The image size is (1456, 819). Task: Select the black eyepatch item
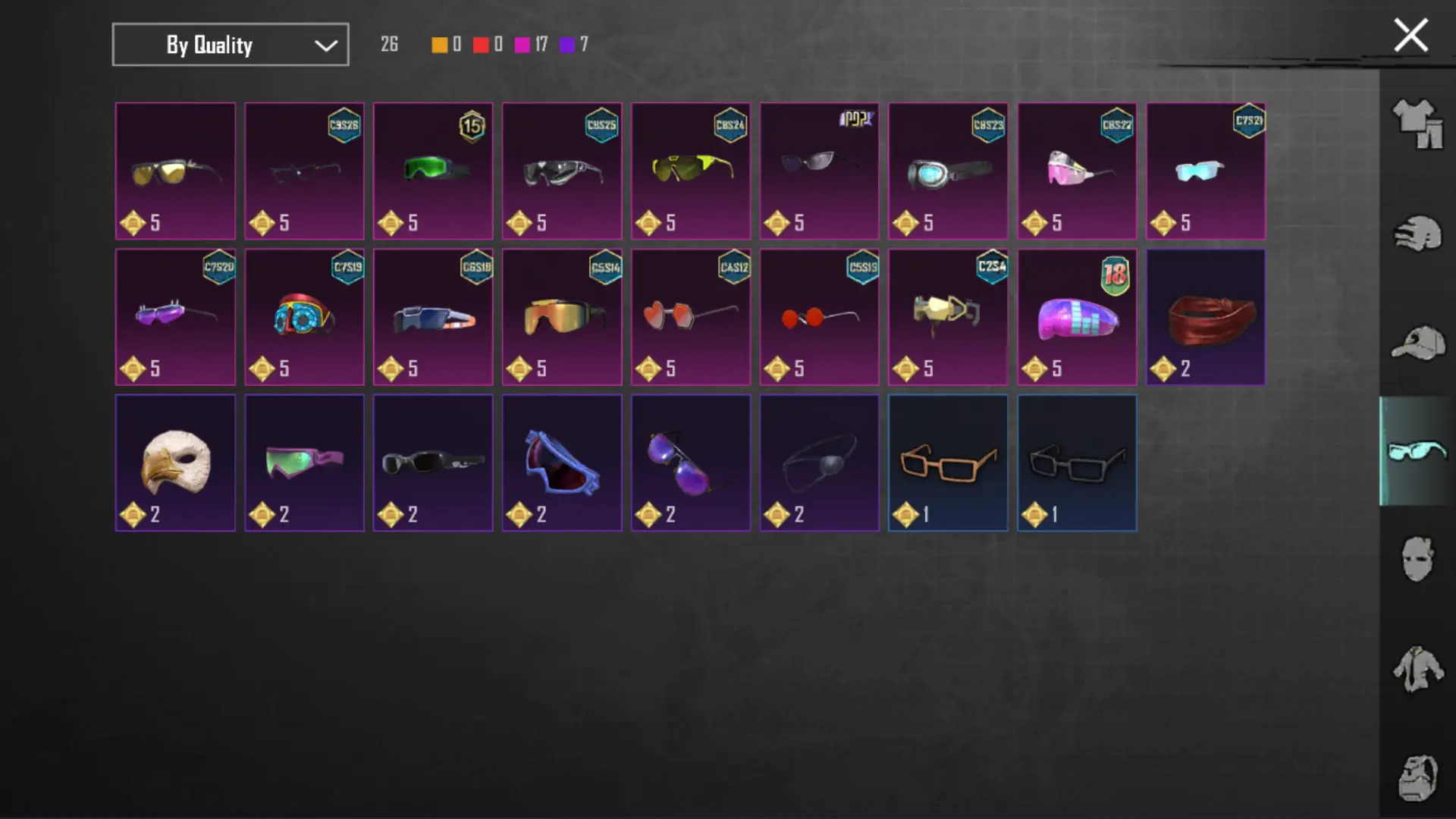click(x=819, y=463)
